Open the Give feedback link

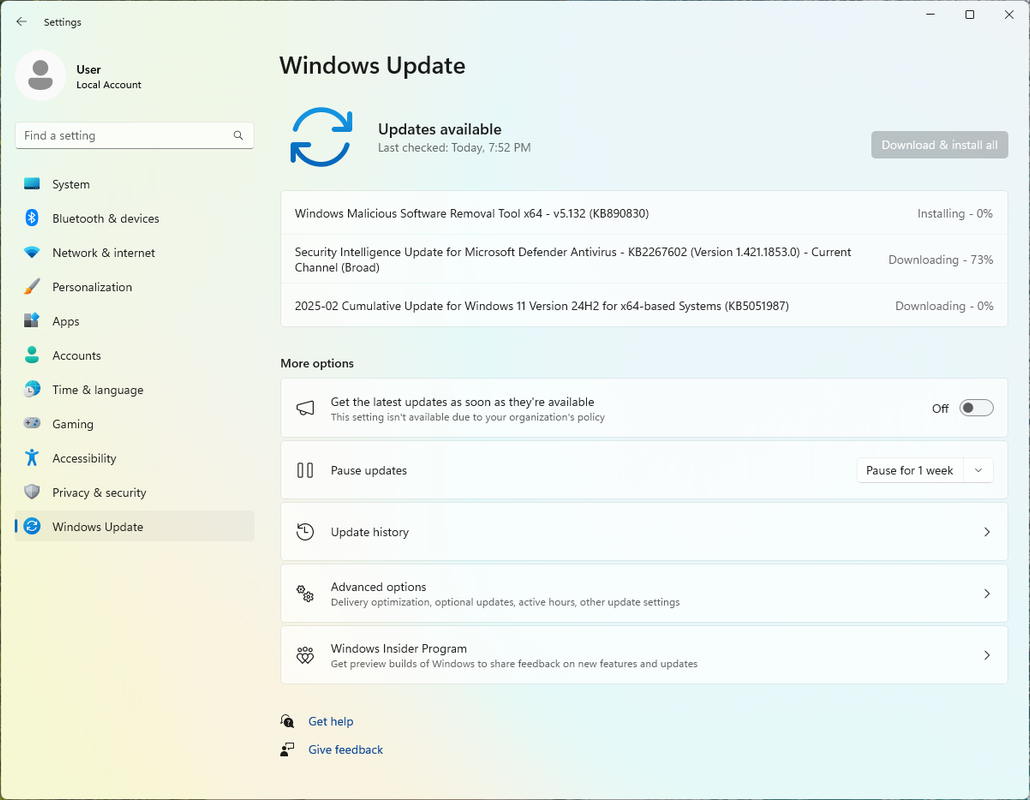[345, 749]
